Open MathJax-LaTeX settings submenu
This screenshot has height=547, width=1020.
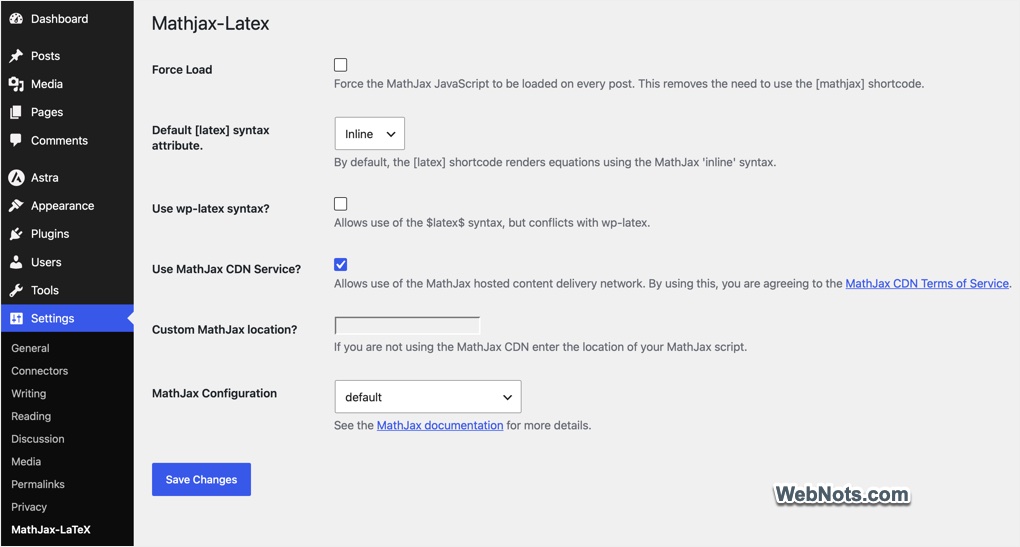(x=51, y=529)
